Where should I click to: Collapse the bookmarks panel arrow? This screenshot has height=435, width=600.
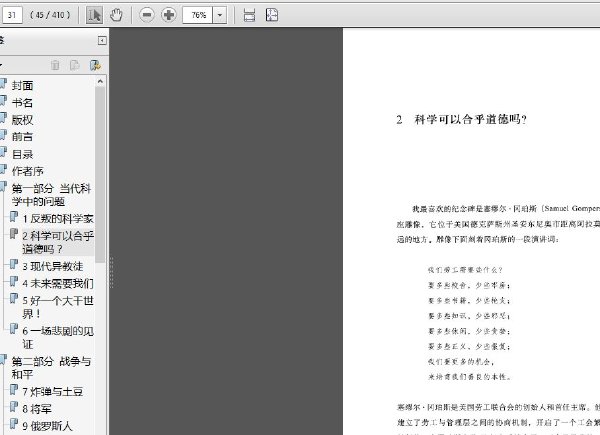(x=102, y=41)
